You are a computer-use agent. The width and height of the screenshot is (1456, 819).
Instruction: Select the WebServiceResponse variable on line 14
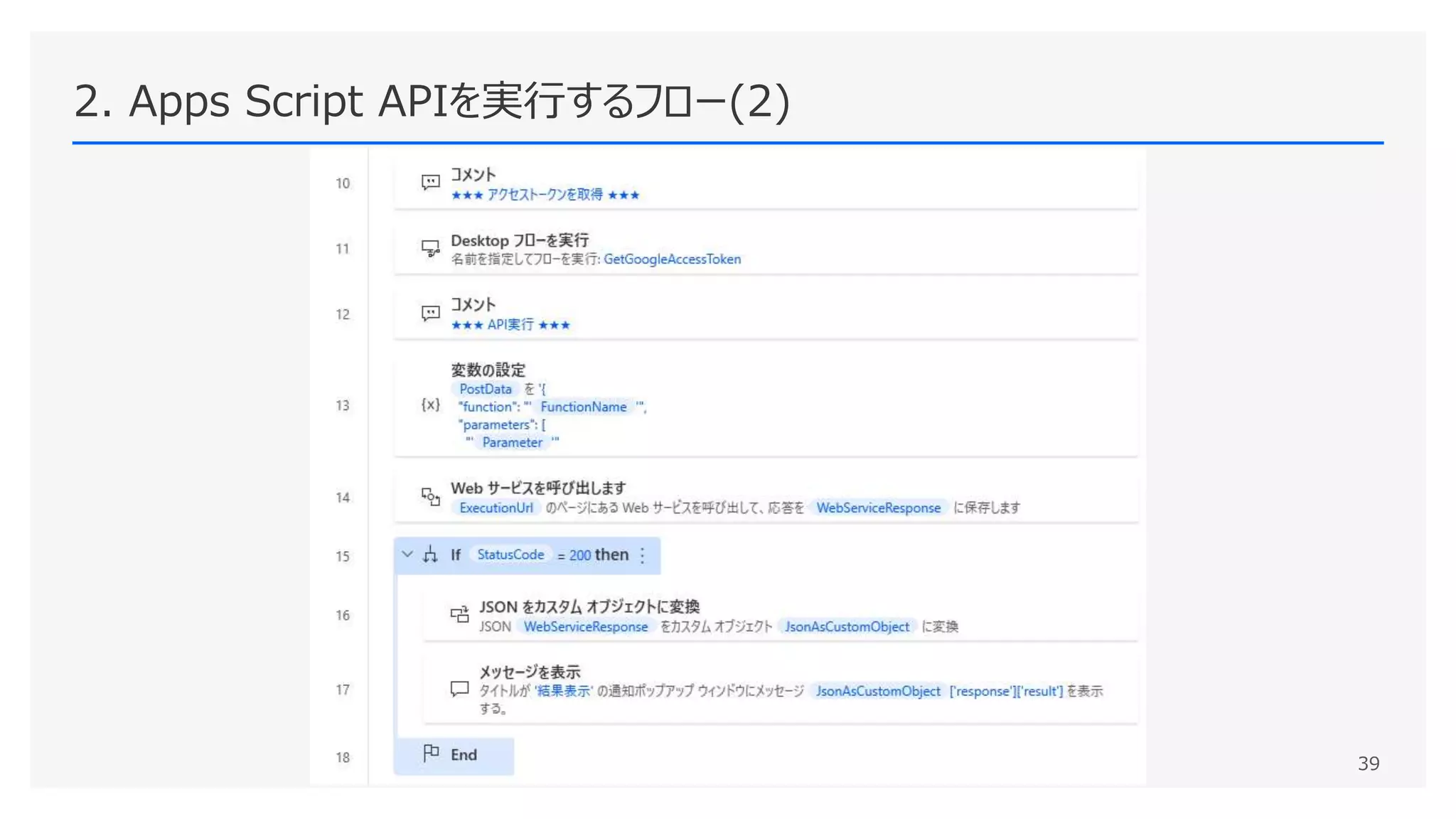[x=878, y=508]
